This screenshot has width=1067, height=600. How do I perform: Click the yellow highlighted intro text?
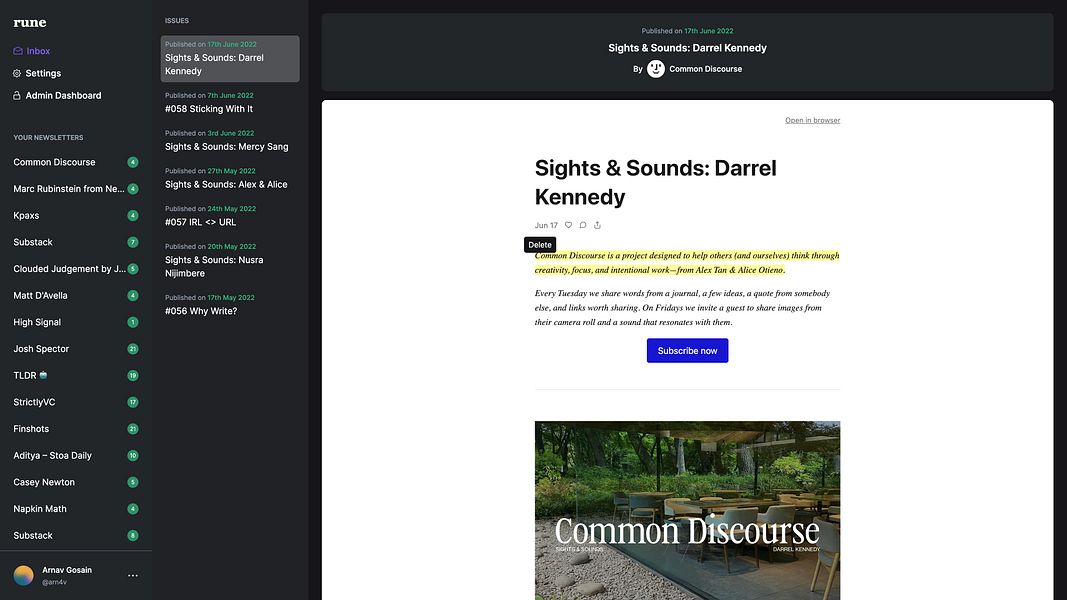687,263
